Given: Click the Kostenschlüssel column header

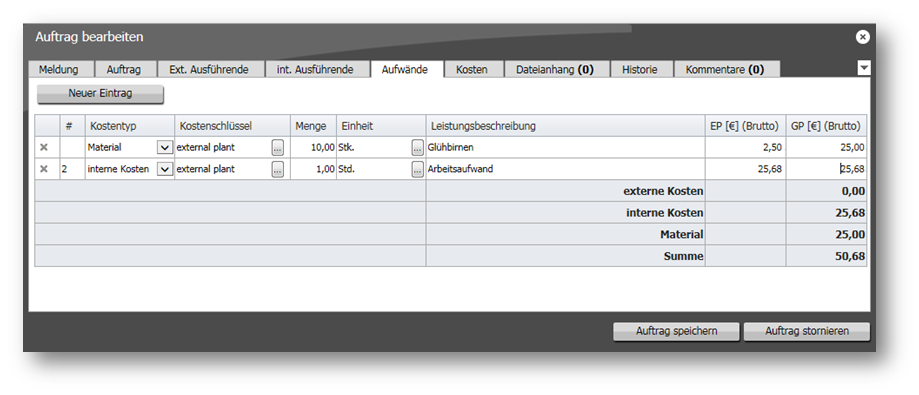Looking at the screenshot, I should (x=232, y=126).
